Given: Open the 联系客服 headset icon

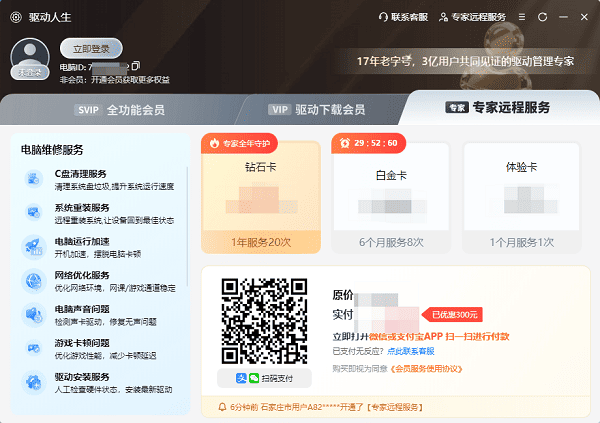Looking at the screenshot, I should coord(383,17).
